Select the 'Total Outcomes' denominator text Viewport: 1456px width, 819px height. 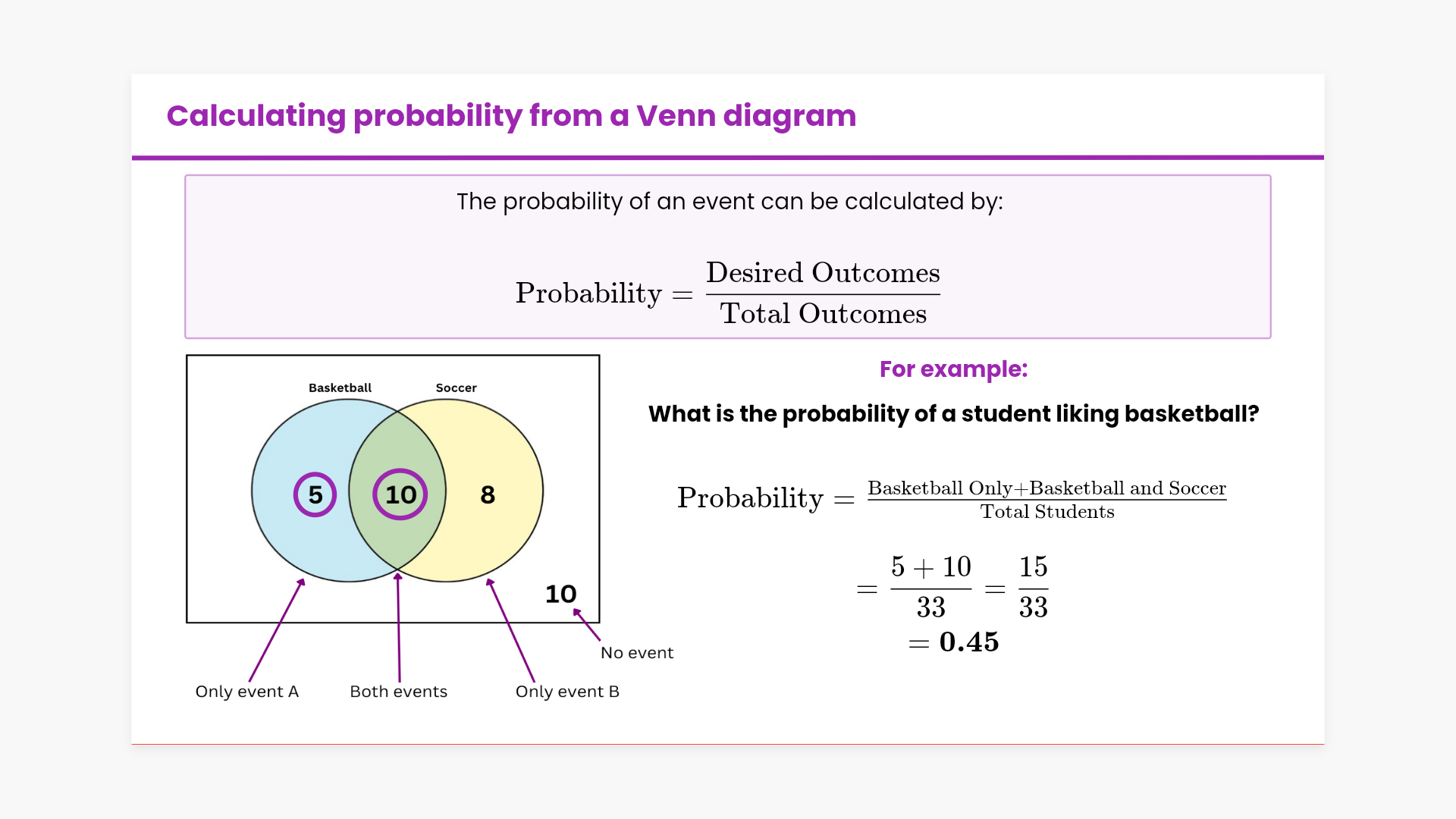(823, 314)
